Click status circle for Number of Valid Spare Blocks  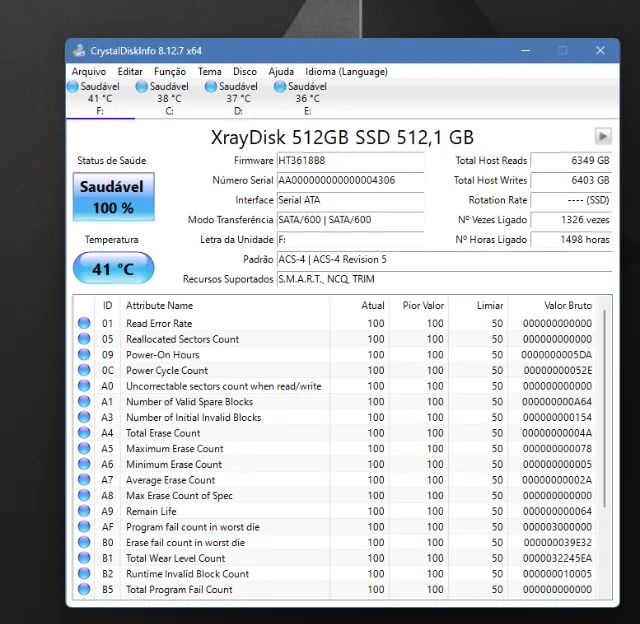tap(84, 402)
